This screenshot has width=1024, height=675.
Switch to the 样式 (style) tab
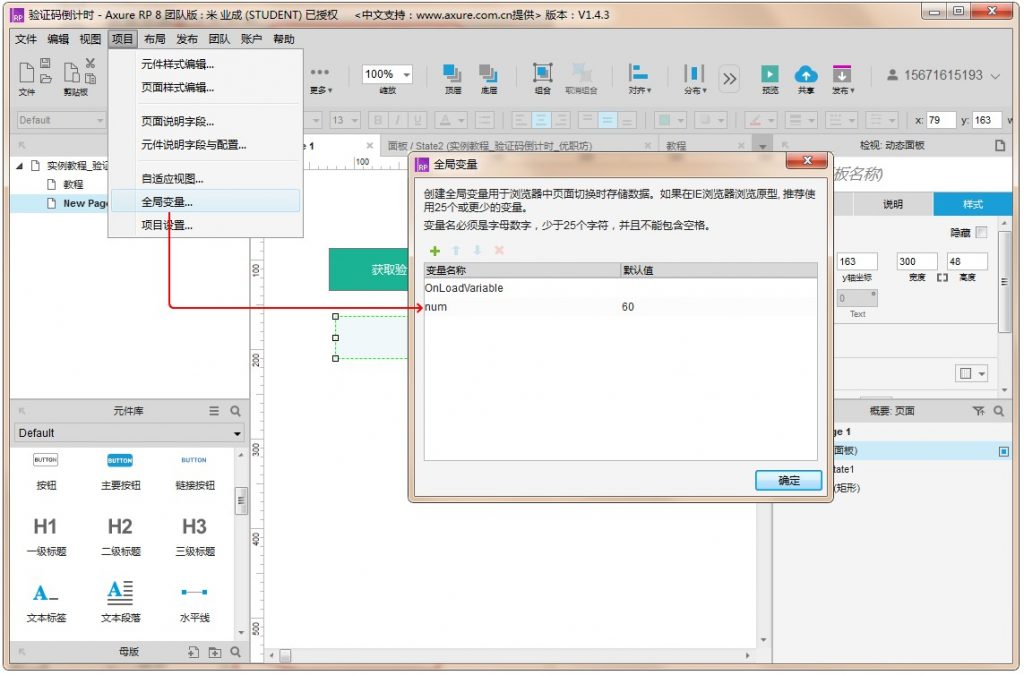click(972, 204)
